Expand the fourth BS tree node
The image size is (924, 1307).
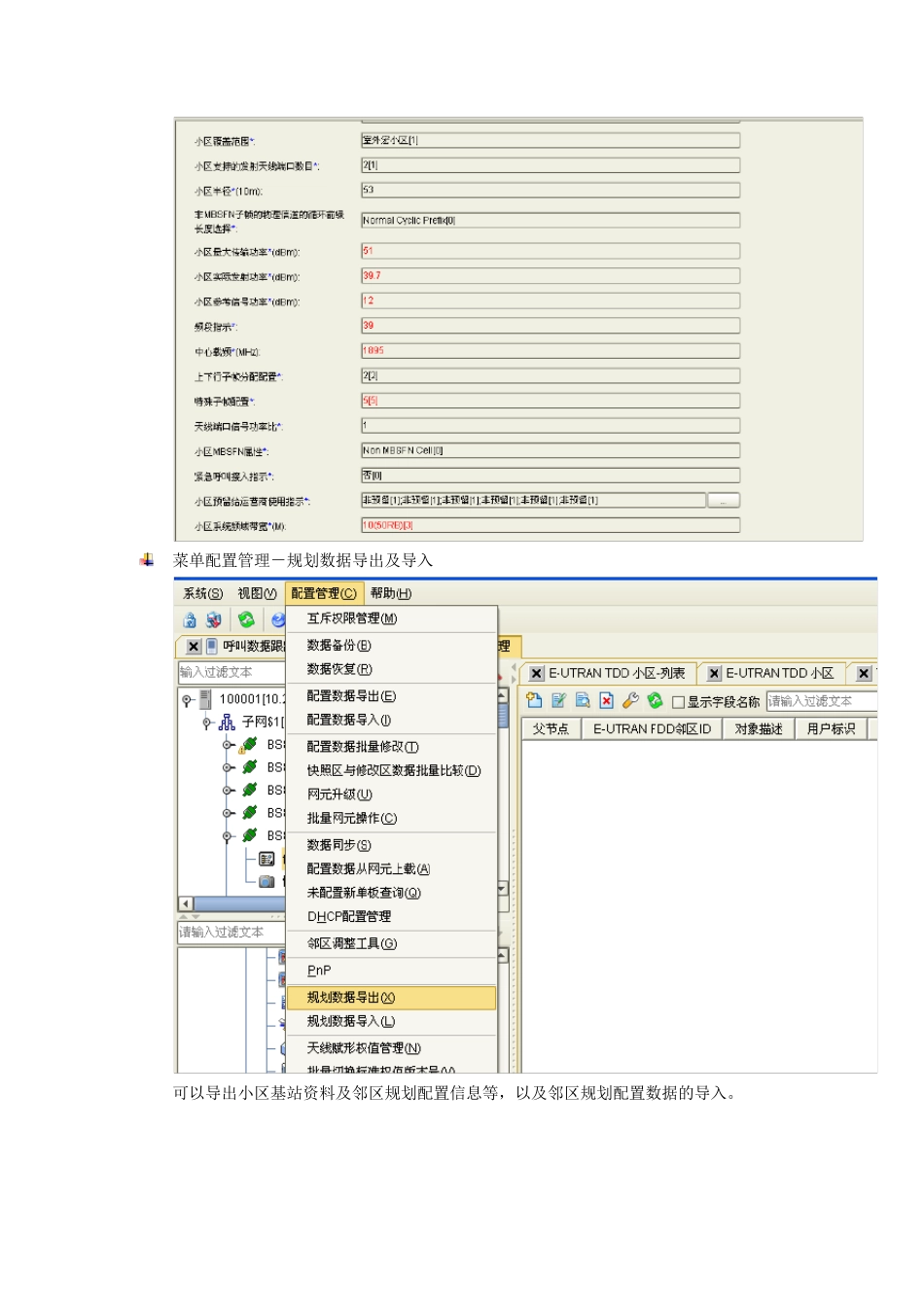(228, 813)
